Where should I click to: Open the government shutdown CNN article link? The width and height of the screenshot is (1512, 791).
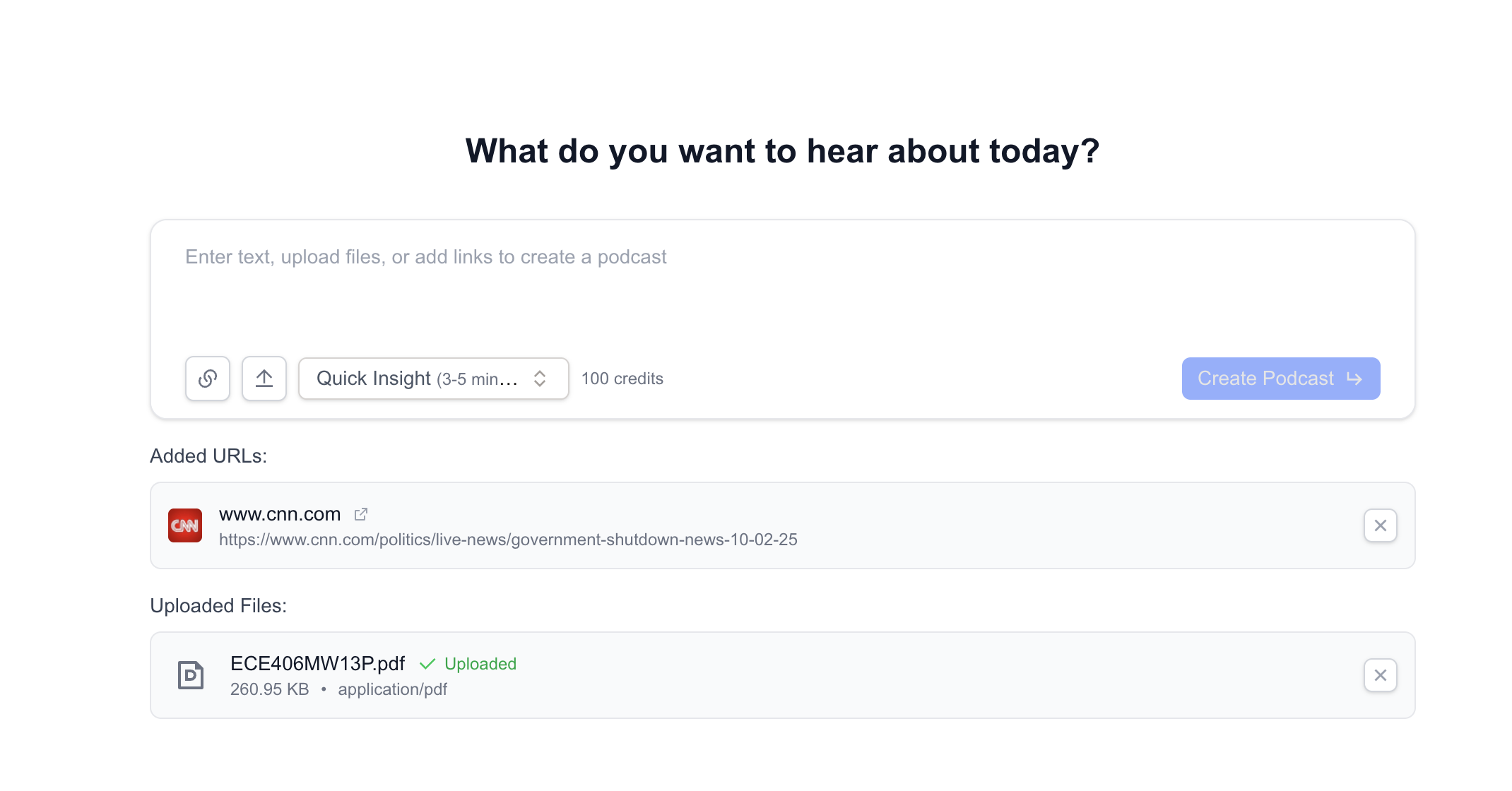pos(508,540)
